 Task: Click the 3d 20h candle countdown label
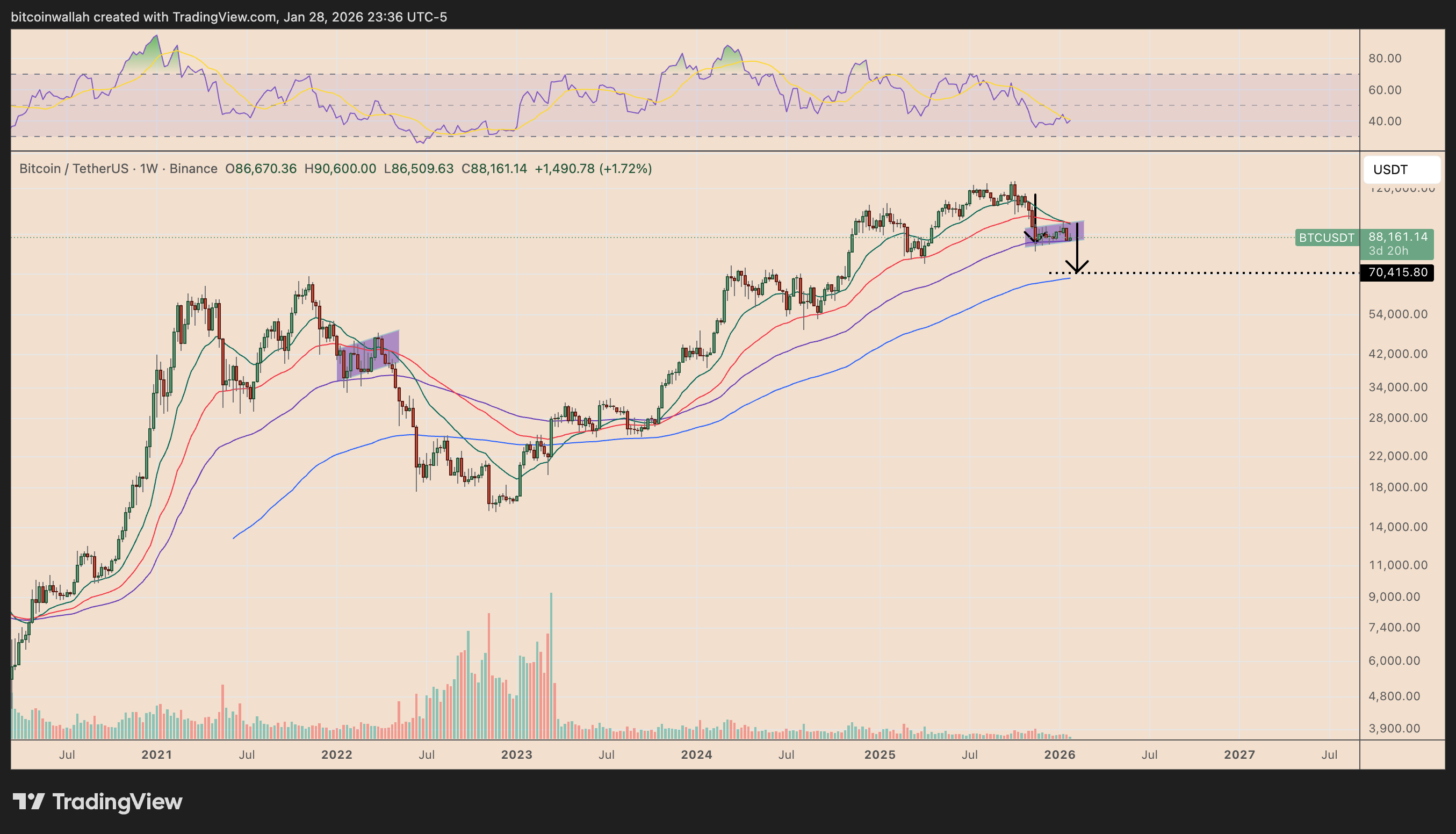pos(1388,251)
